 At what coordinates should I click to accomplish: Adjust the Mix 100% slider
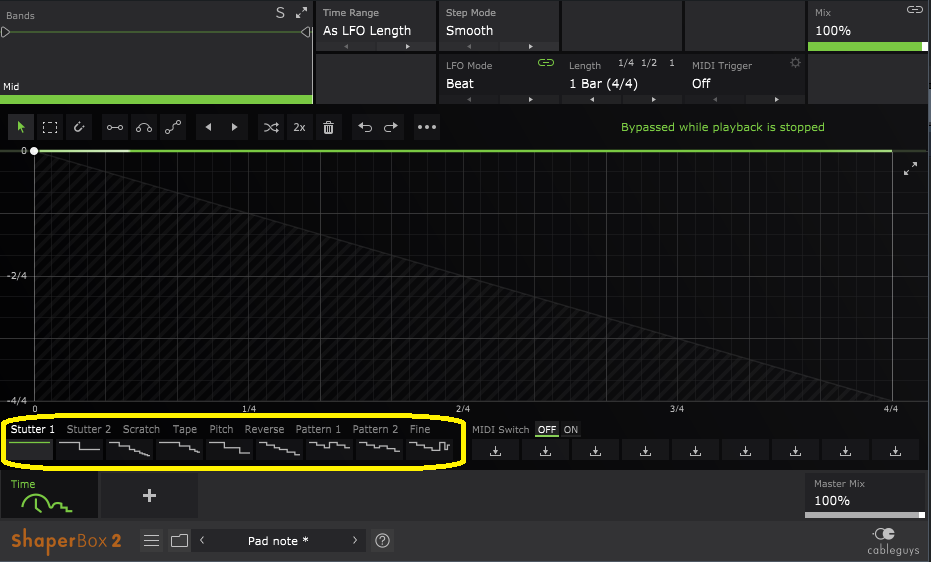coord(867,46)
